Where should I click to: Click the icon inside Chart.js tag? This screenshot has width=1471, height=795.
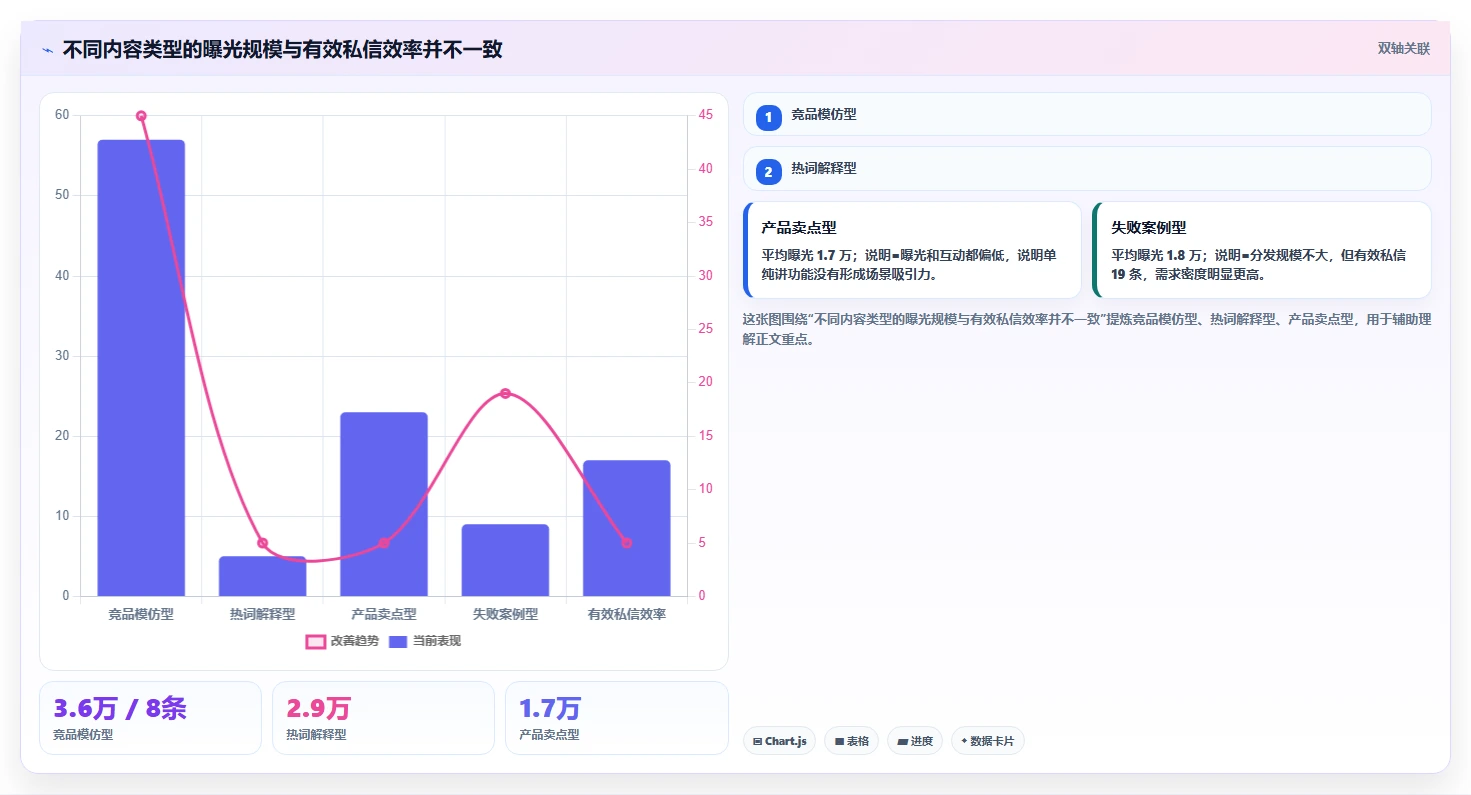[757, 742]
